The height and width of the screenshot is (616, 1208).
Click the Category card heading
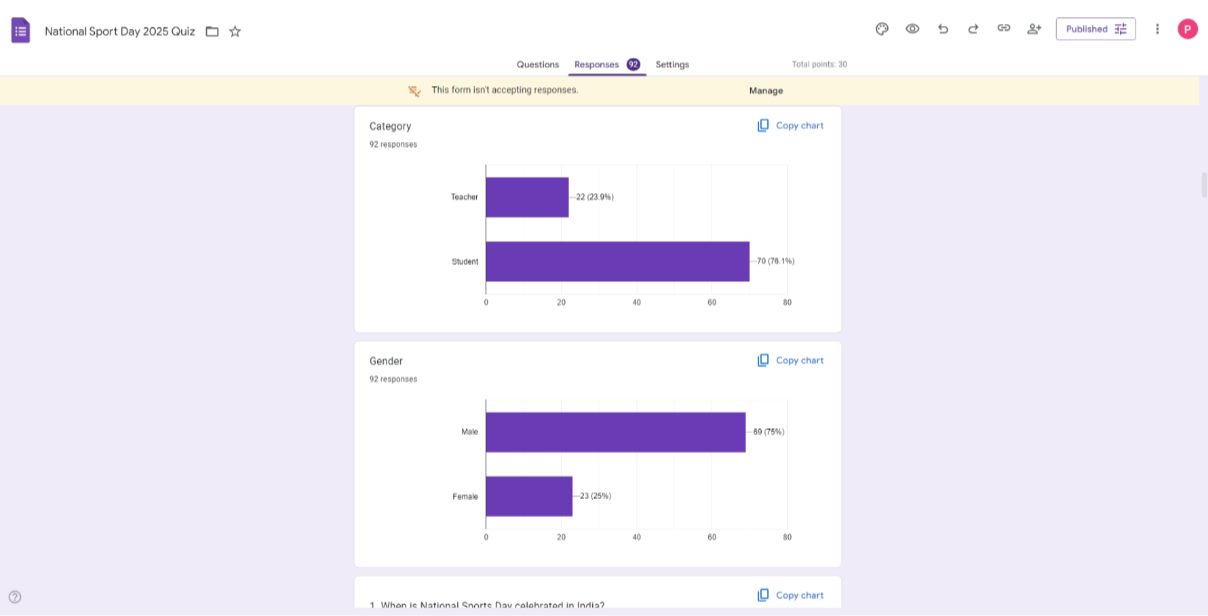[x=390, y=126]
